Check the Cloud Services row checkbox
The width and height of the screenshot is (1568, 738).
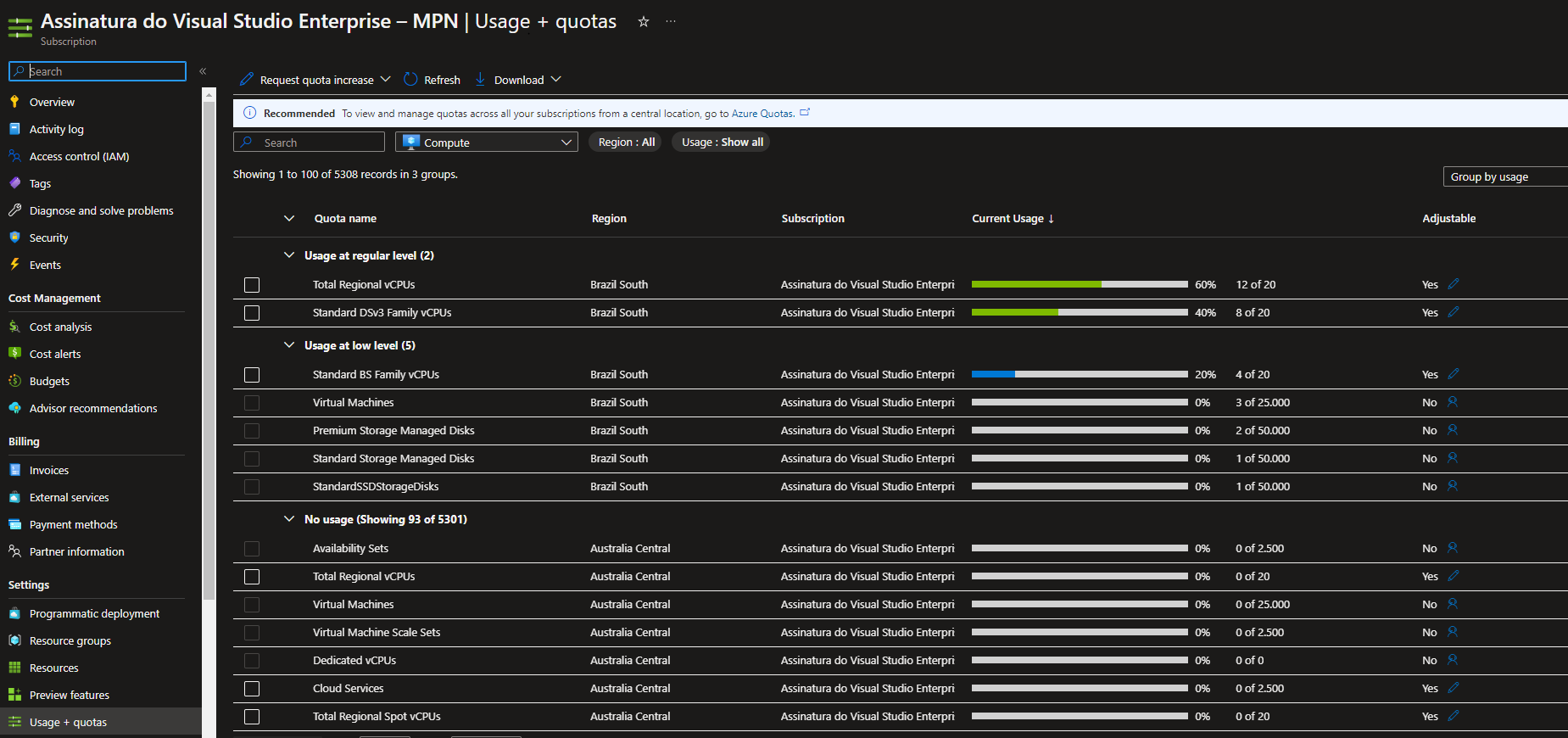252,689
